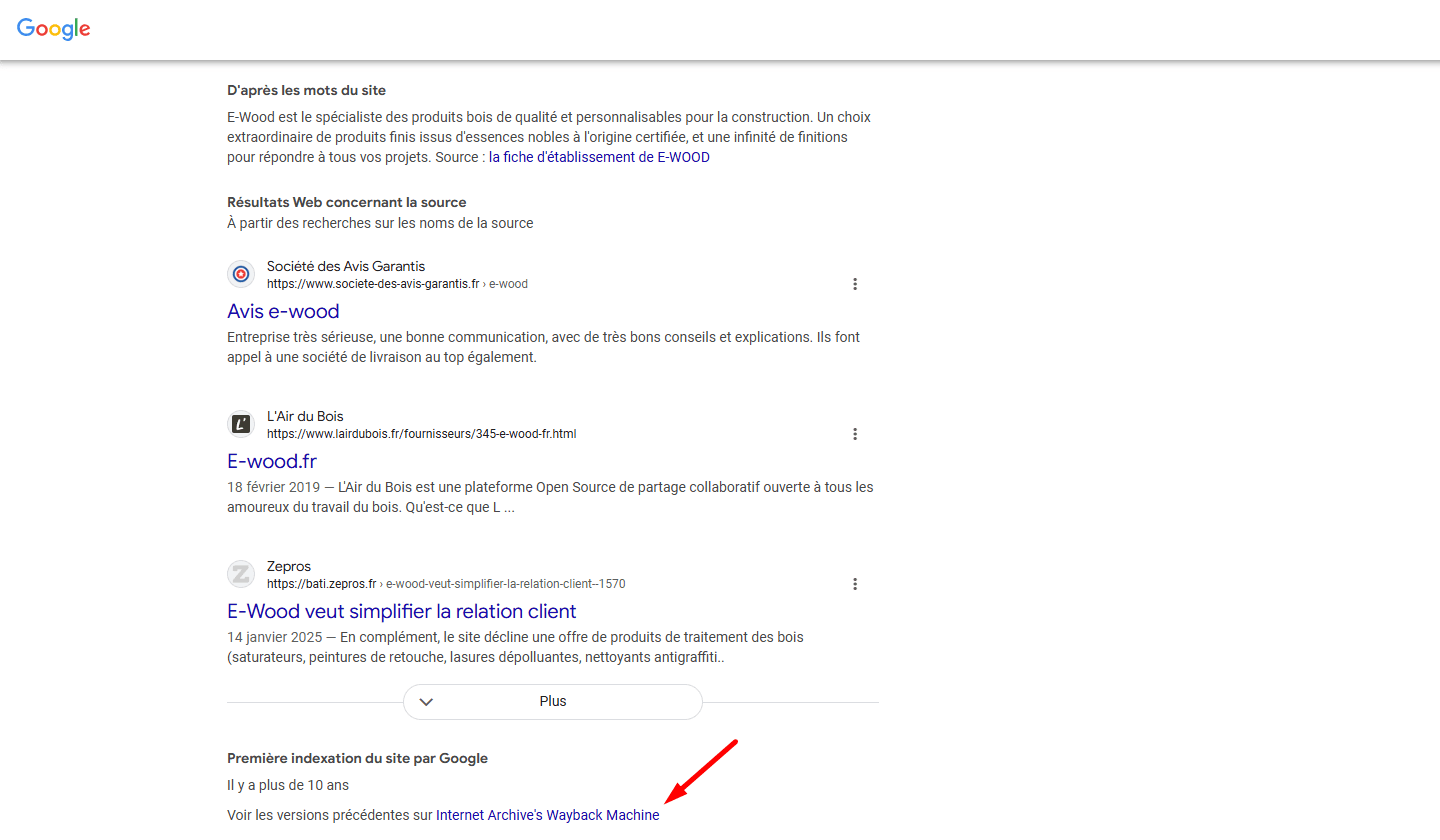The height and width of the screenshot is (840, 1440).
Task: Click the Société des Avis Garantis site name
Action: 346,266
